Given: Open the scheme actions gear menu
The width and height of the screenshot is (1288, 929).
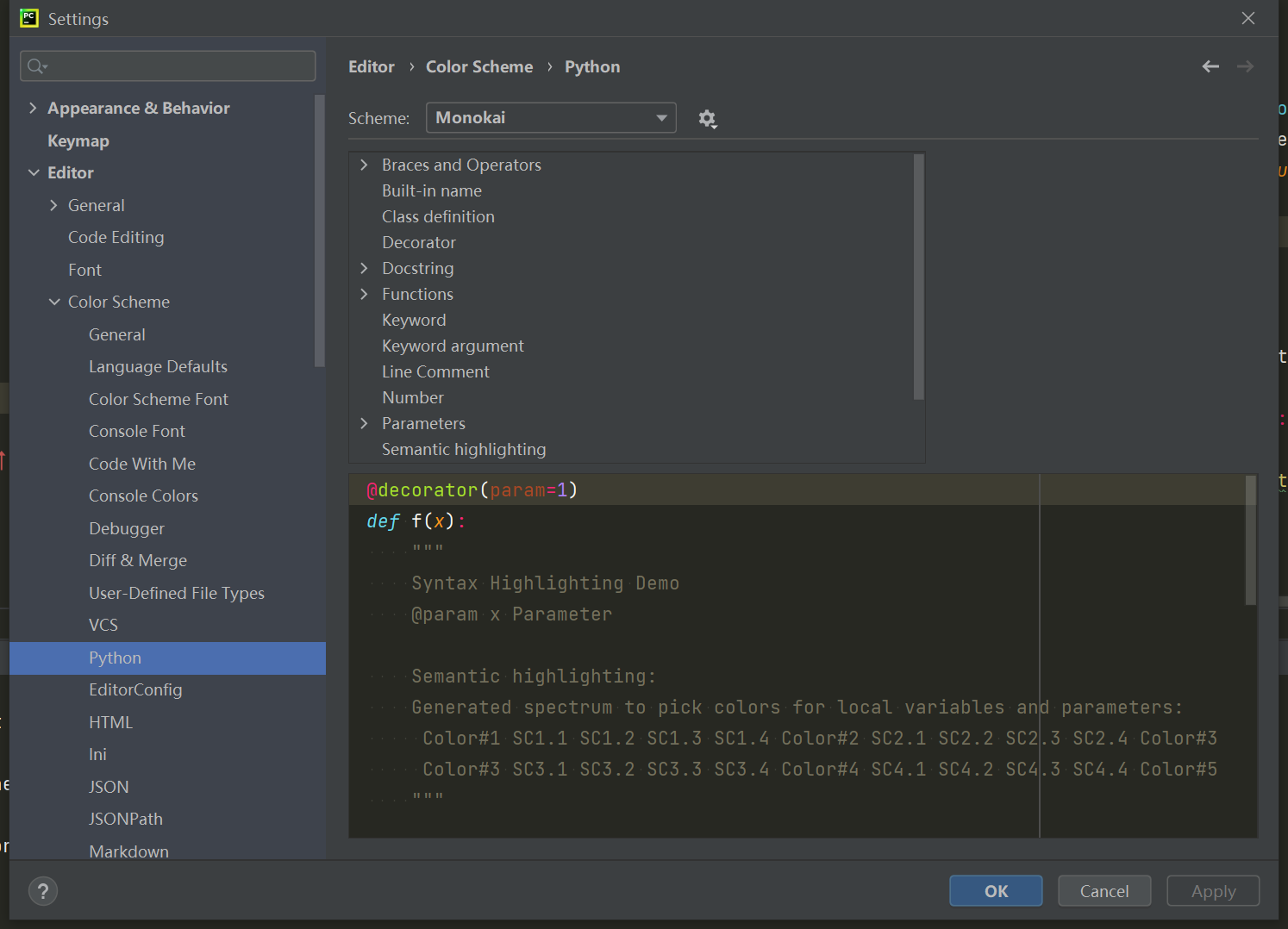Looking at the screenshot, I should pyautogui.click(x=708, y=119).
